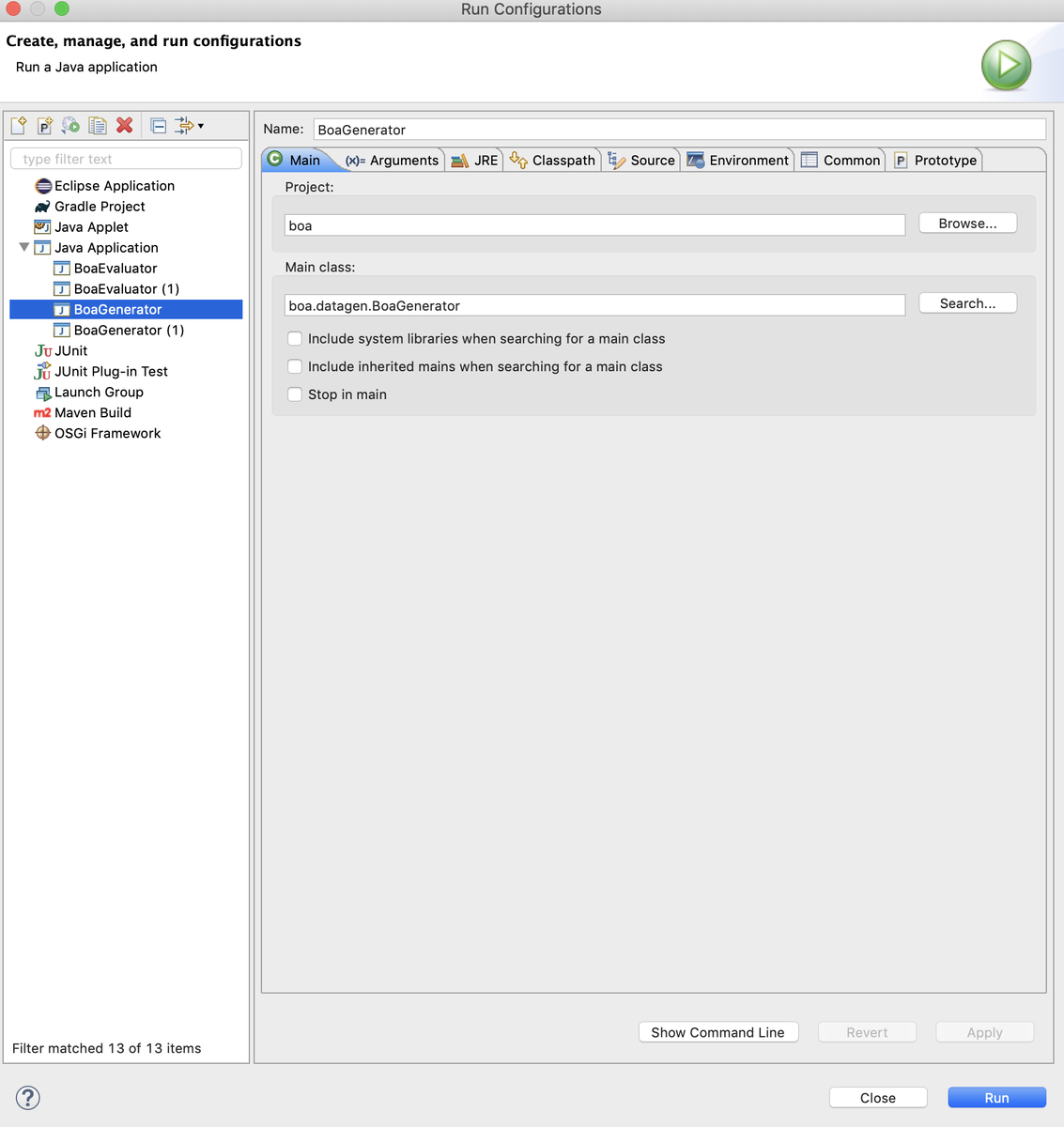The image size is (1064, 1127).
Task: Duplicate the selected launch configuration
Action: point(97,126)
